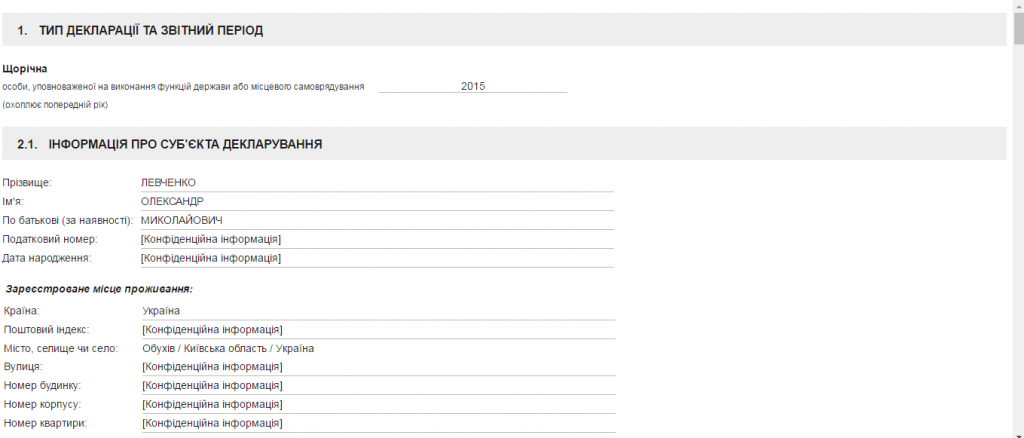The image size is (1024, 438).
Task: Click the Податковий номер confidential value
Action: click(x=376, y=240)
